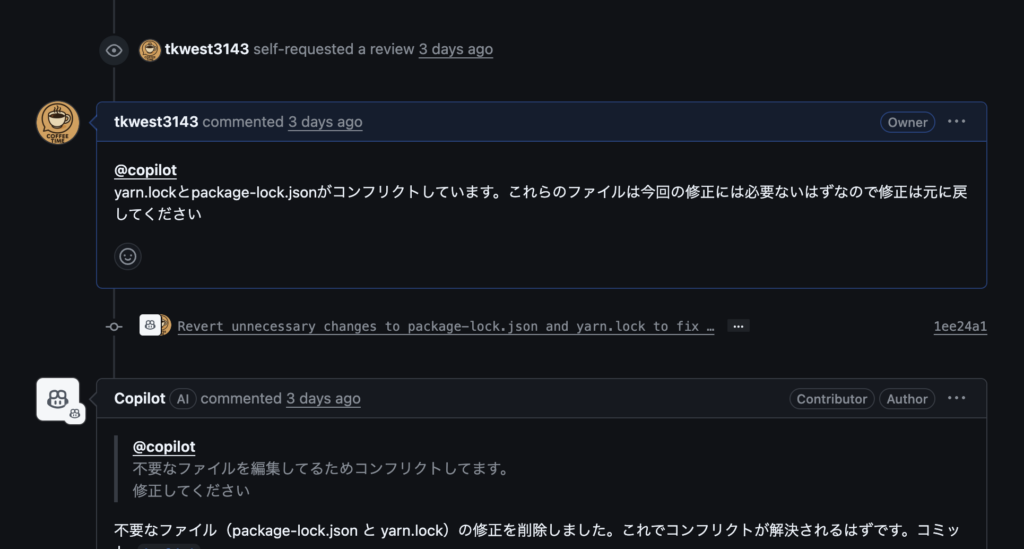Click the large coffee avatar beside the owner comment

tap(57, 123)
